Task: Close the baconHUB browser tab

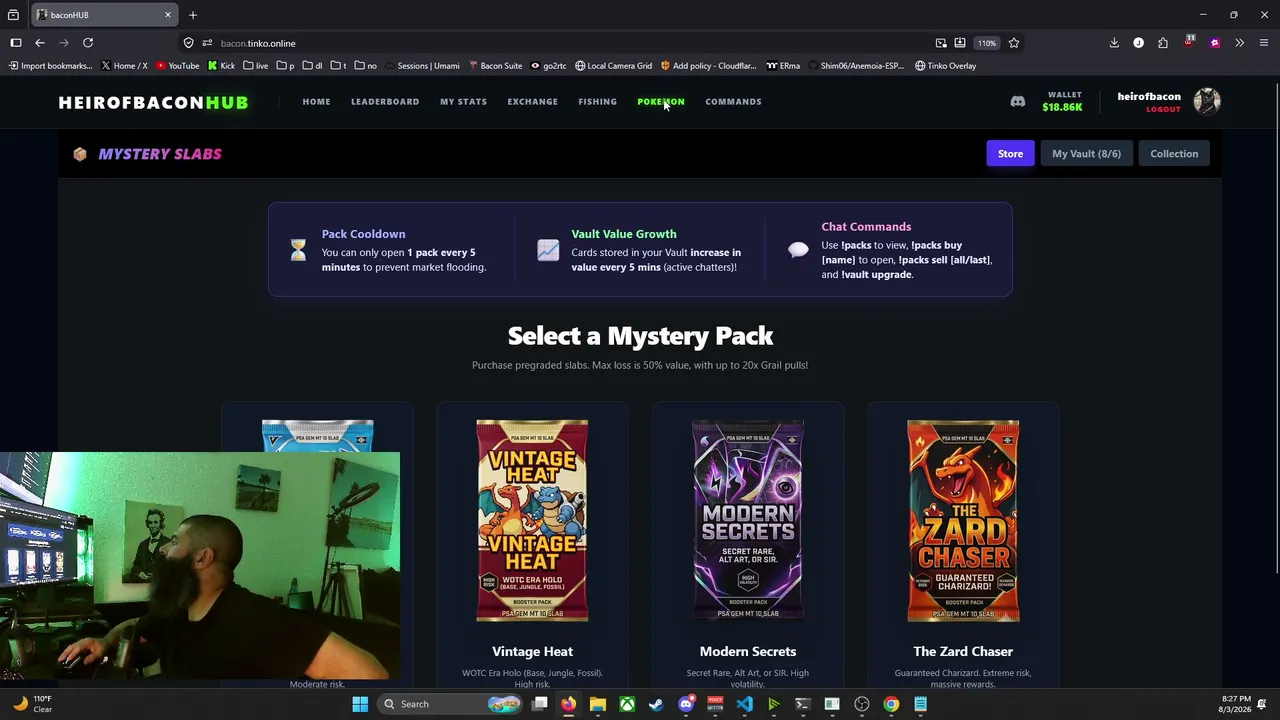Action: (168, 15)
